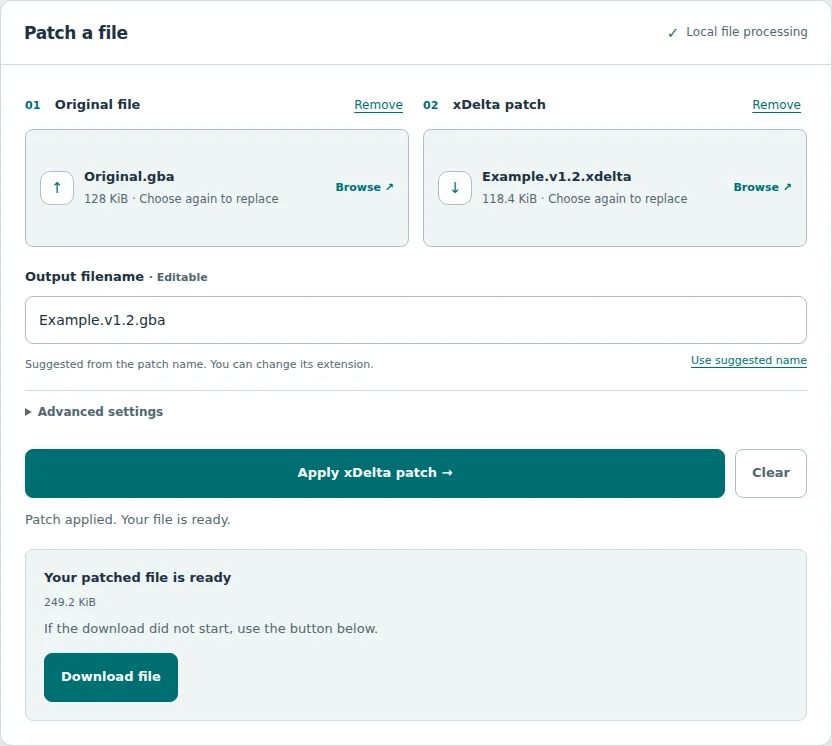Use the suggested output name
Image resolution: width=832 pixels, height=746 pixels.
[x=749, y=360]
